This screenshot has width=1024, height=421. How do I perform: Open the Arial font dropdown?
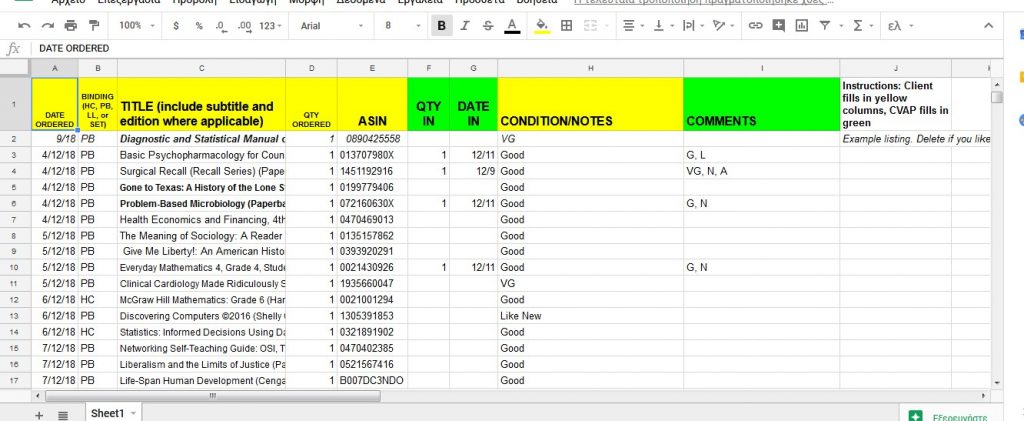click(x=332, y=25)
